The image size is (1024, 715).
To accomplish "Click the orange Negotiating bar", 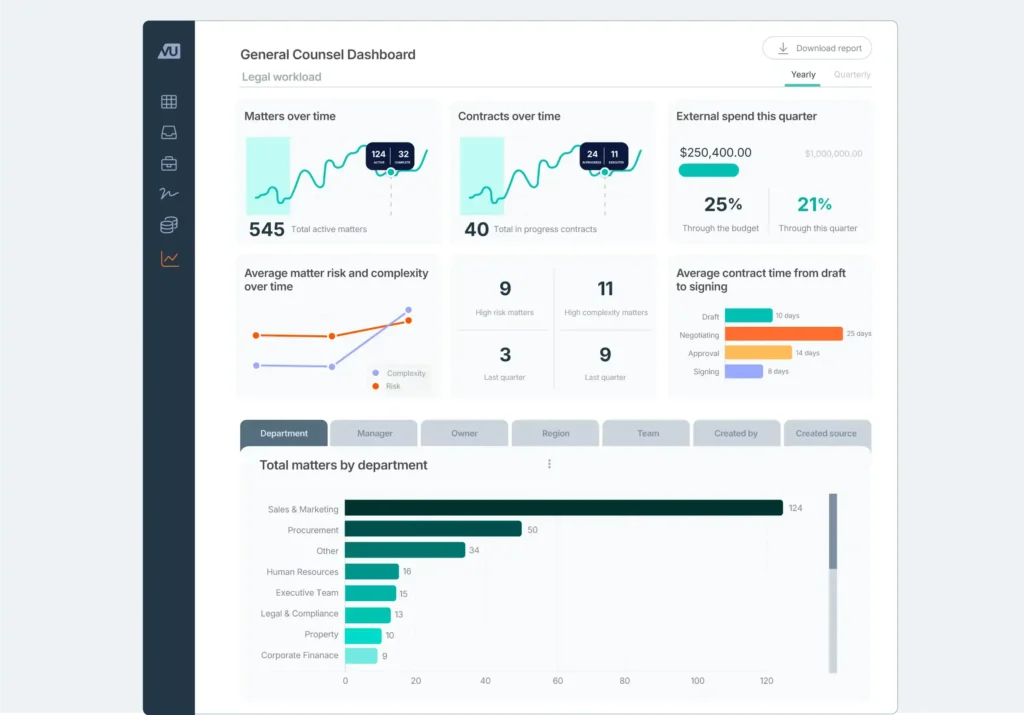I will pyautogui.click(x=783, y=334).
